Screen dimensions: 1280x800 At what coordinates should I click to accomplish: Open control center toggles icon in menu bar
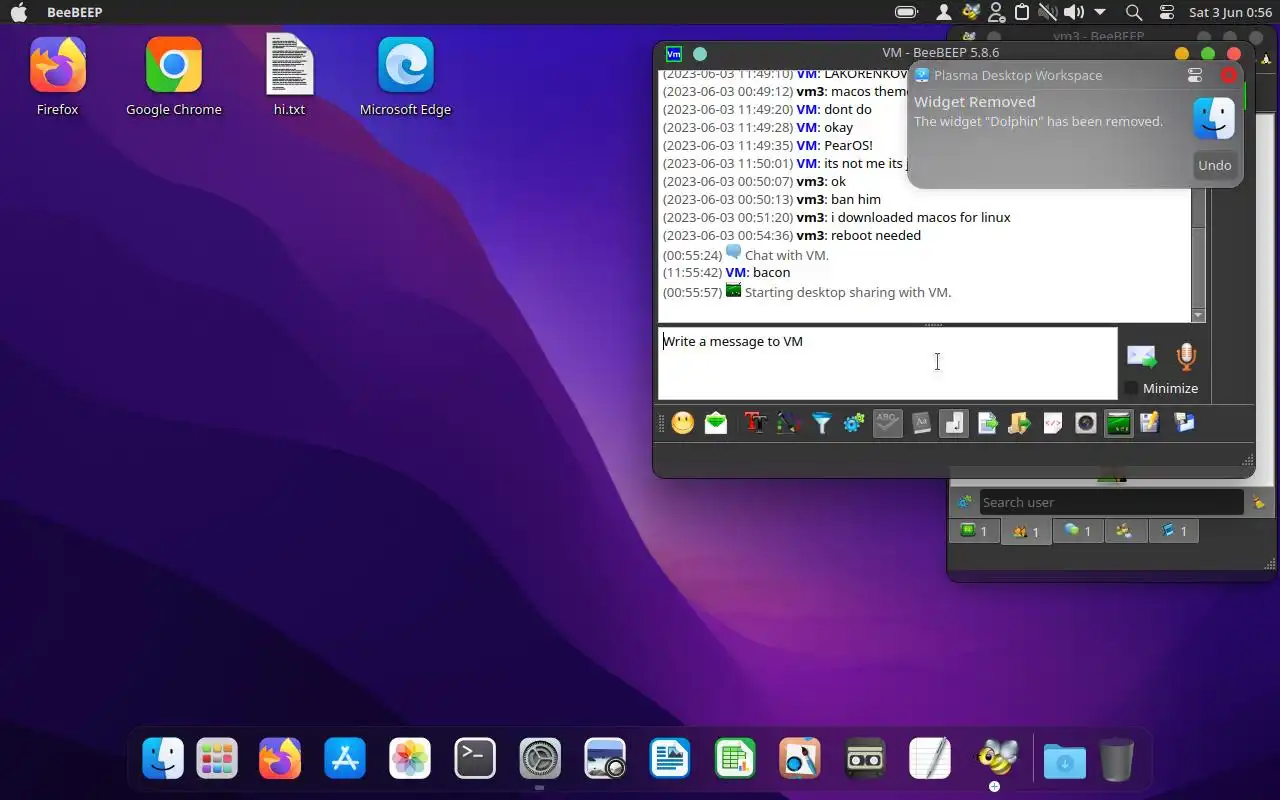(x=1167, y=12)
